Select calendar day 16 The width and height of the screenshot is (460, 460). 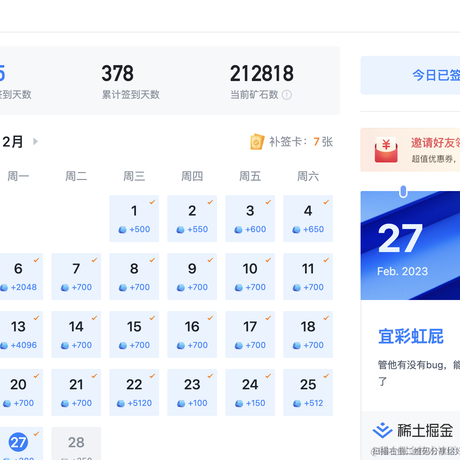(192, 334)
